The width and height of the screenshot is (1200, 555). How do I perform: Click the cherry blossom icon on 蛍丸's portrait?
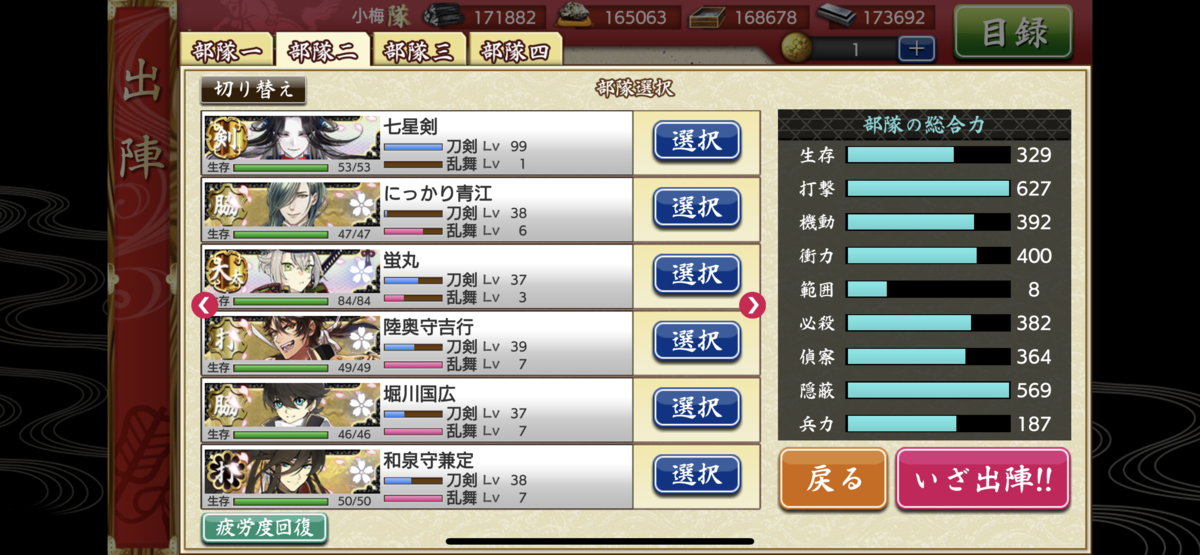click(361, 273)
